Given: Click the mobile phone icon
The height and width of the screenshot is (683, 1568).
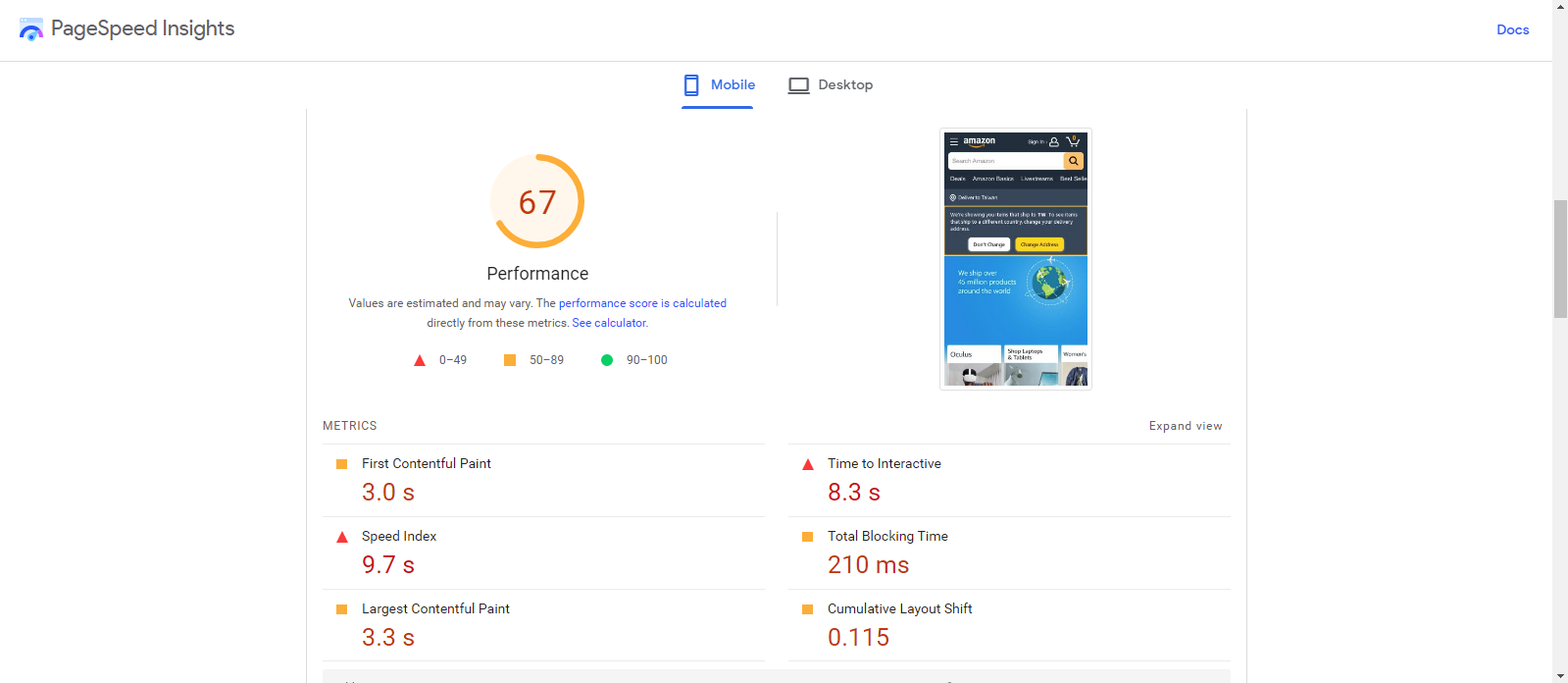Looking at the screenshot, I should click(x=691, y=85).
